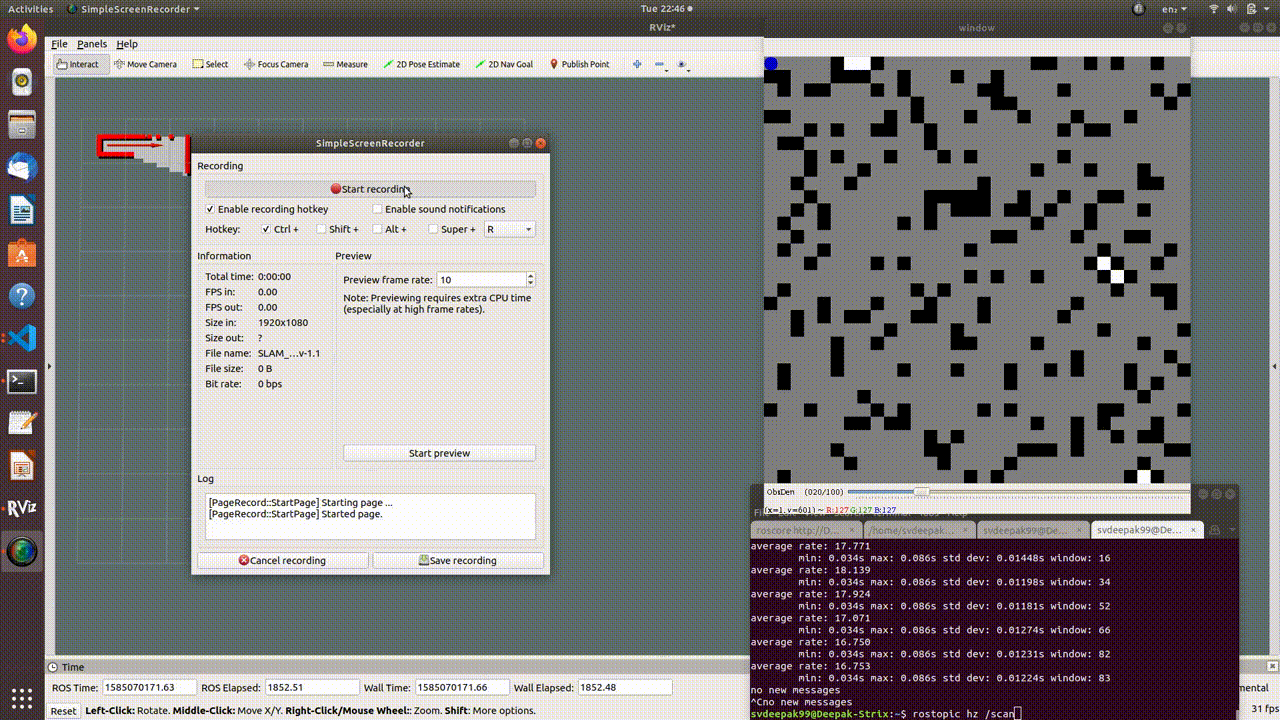
Task: Click the ROS Time field
Action: click(147, 687)
